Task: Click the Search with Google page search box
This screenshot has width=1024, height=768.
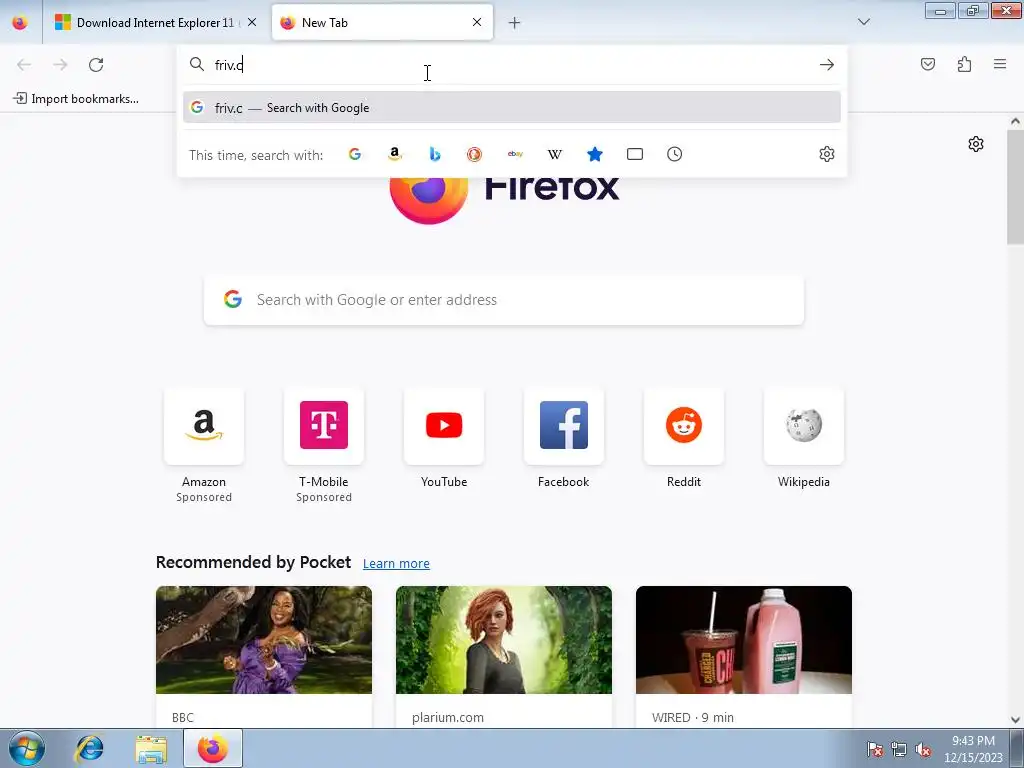Action: click(504, 300)
